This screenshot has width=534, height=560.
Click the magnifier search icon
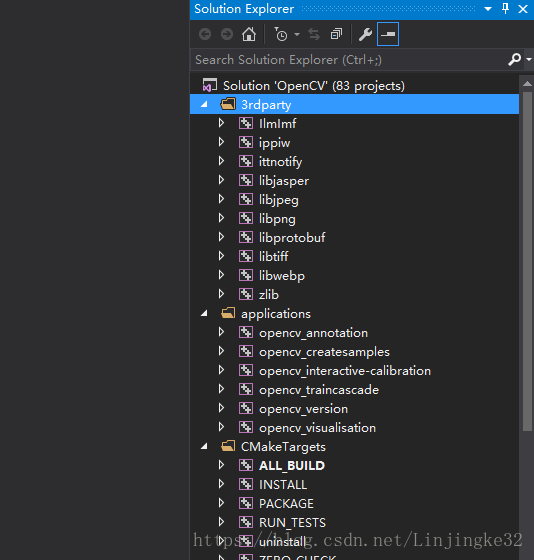point(515,59)
